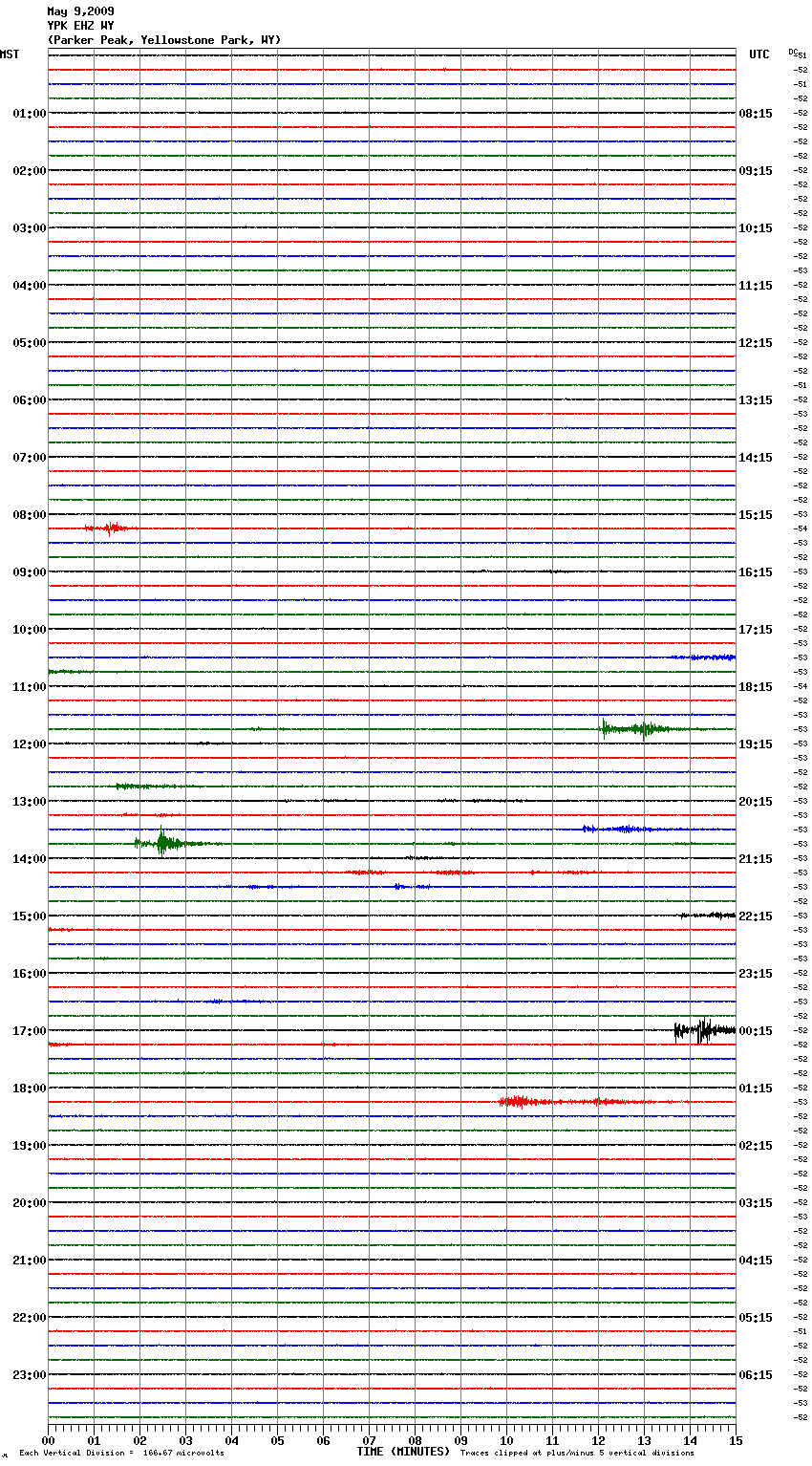Click the 06:15 UTC time label
Screen dimensions: 812x1466
pyautogui.click(x=756, y=1375)
